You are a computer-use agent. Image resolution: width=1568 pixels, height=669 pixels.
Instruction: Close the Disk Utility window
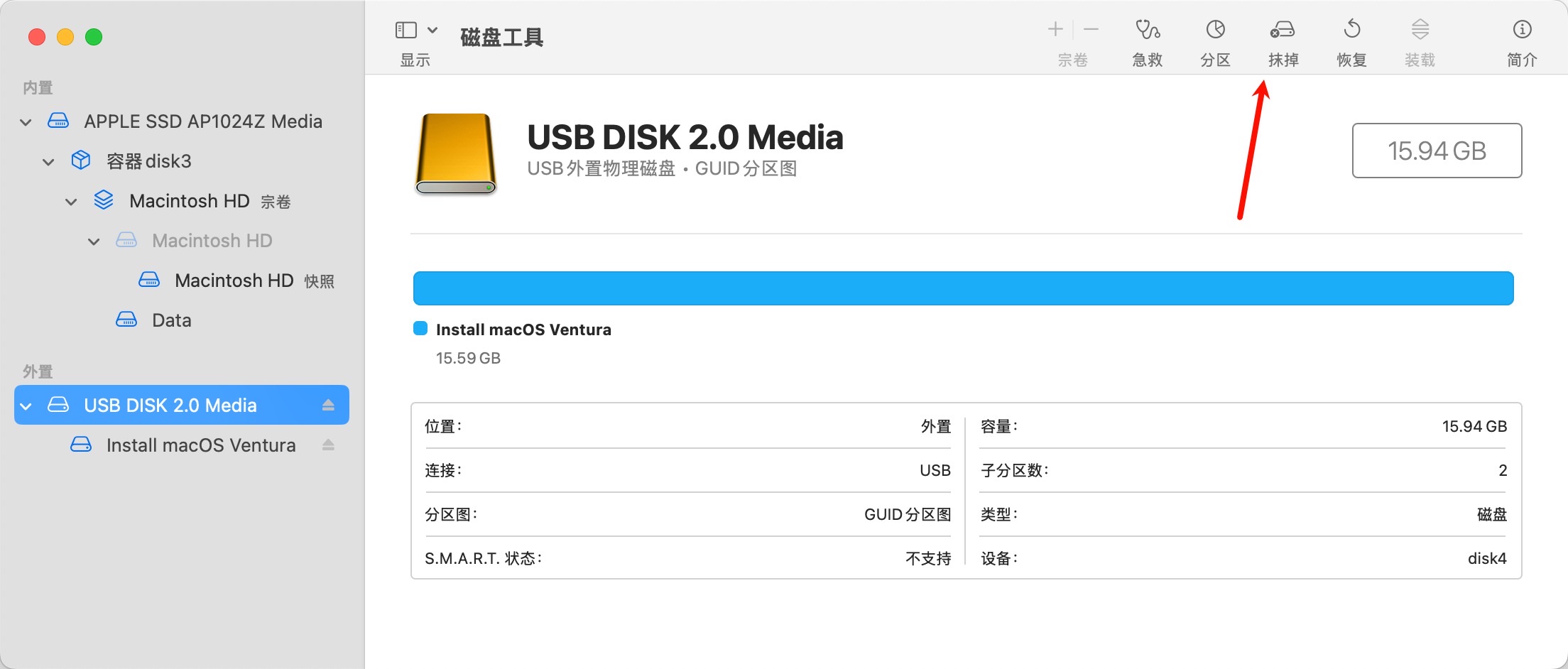click(37, 37)
